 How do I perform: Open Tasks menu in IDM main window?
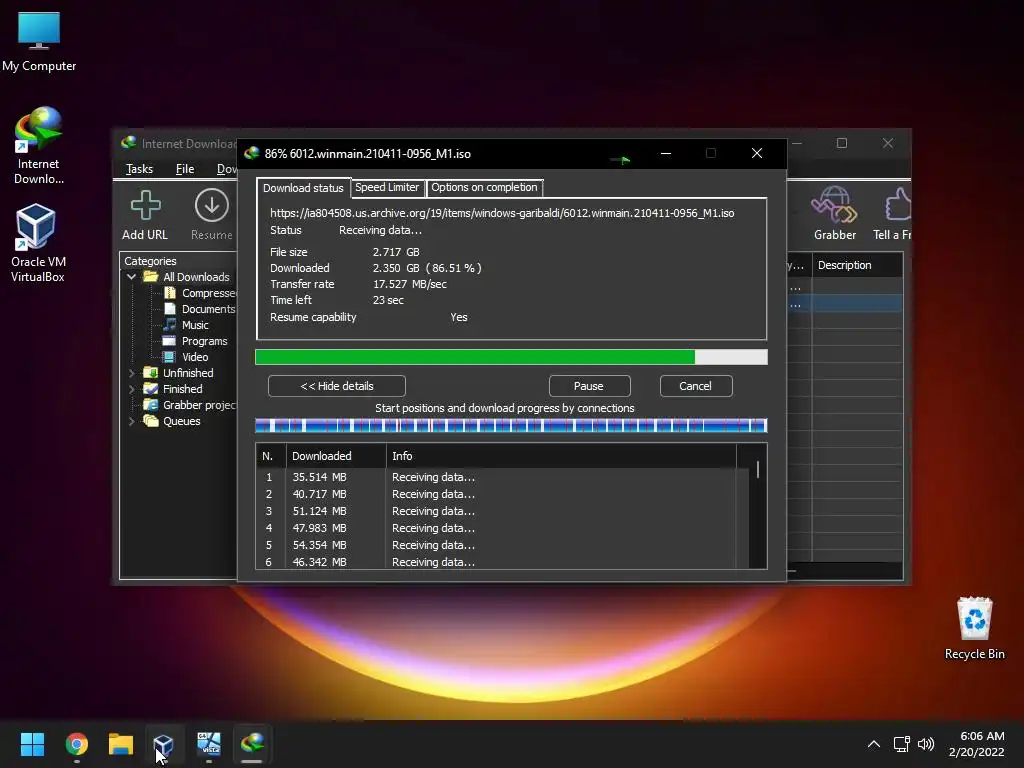[139, 169]
